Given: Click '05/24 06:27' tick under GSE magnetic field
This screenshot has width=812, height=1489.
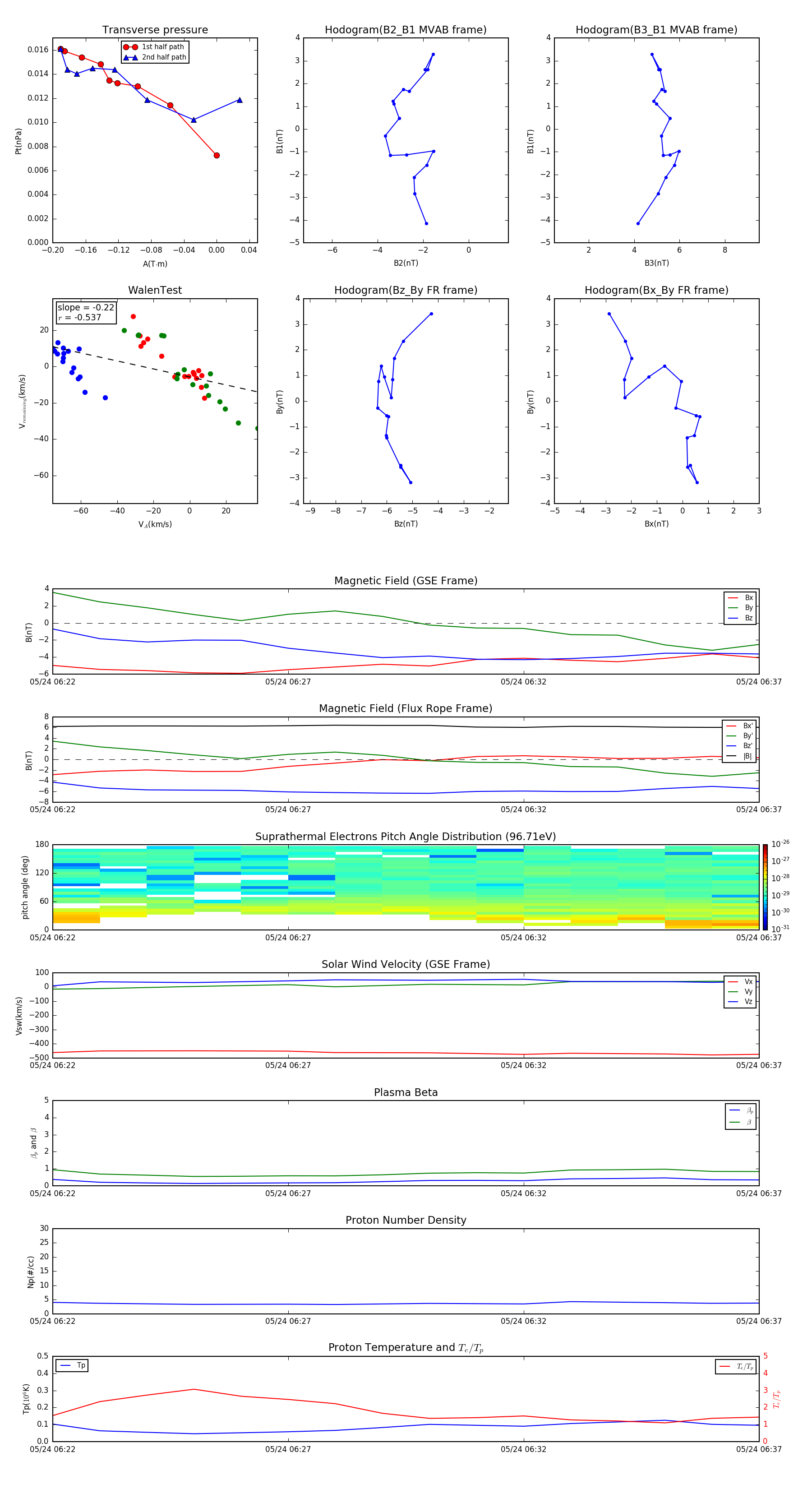Looking at the screenshot, I should 288,682.
